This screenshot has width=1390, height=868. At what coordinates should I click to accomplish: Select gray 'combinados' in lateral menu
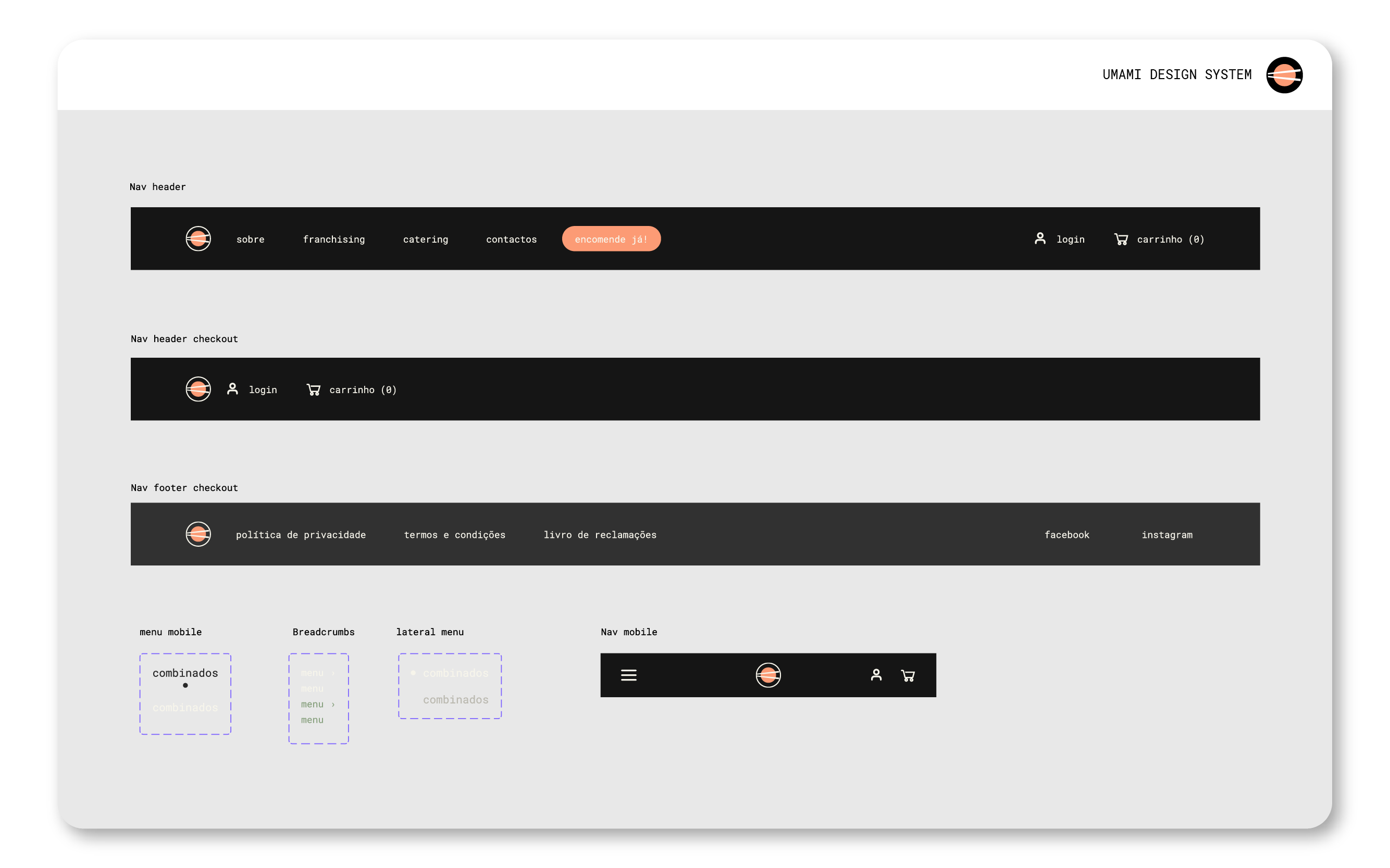pyautogui.click(x=455, y=700)
